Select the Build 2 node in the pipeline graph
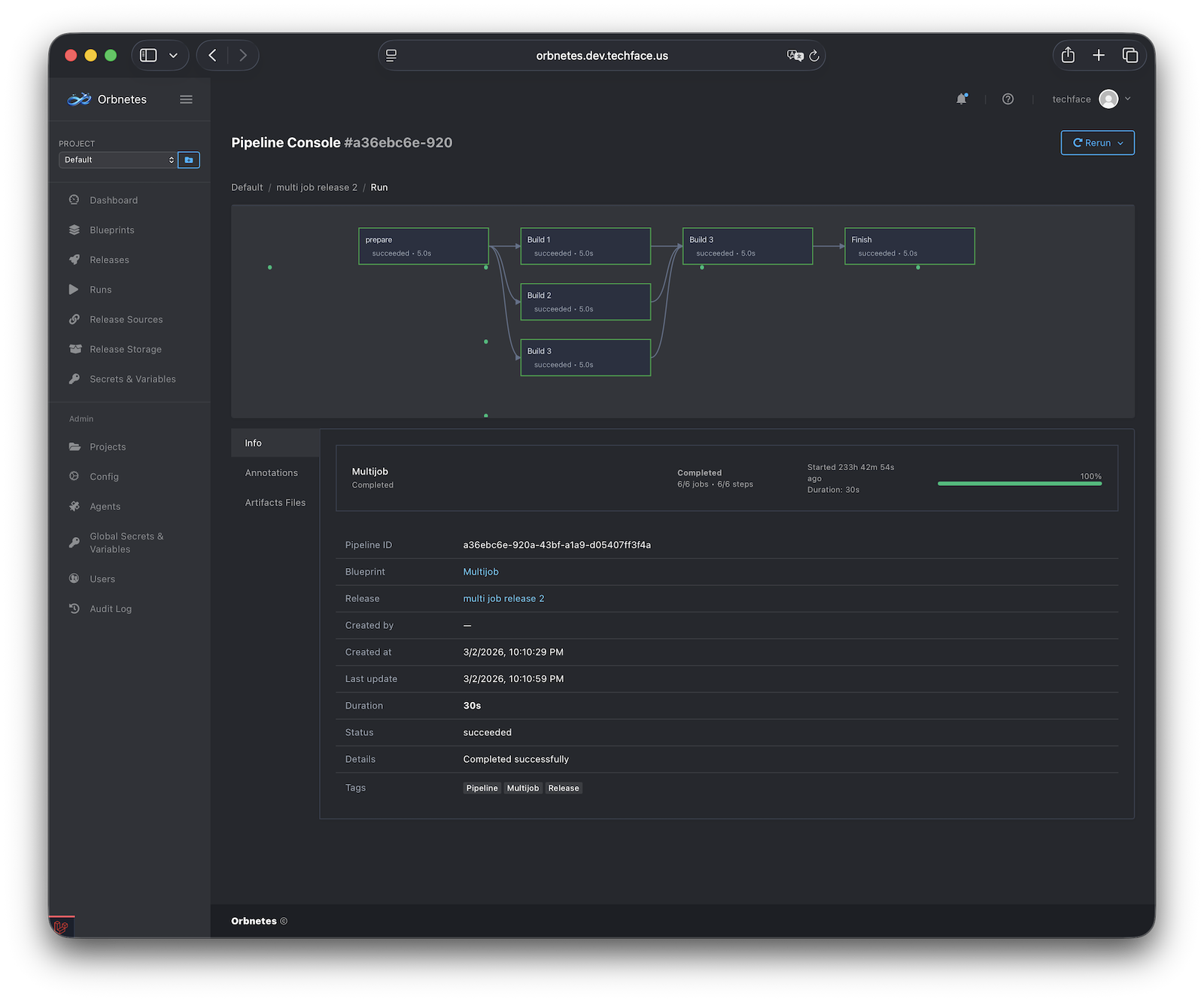This screenshot has height=1002, width=1204. [x=585, y=302]
